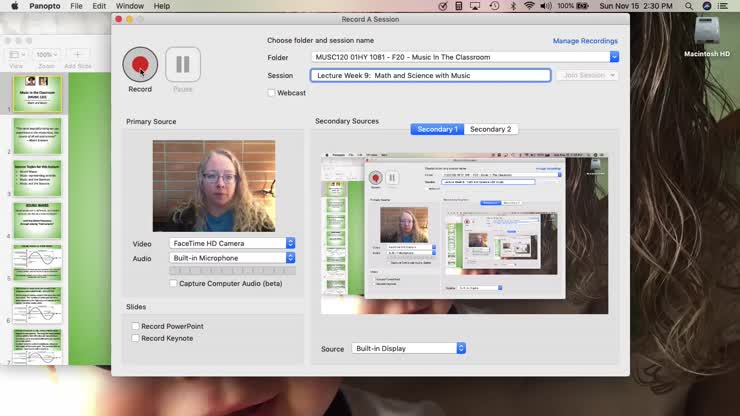
Task: Click the calculator-style menu bar icon
Action: click(459, 6)
